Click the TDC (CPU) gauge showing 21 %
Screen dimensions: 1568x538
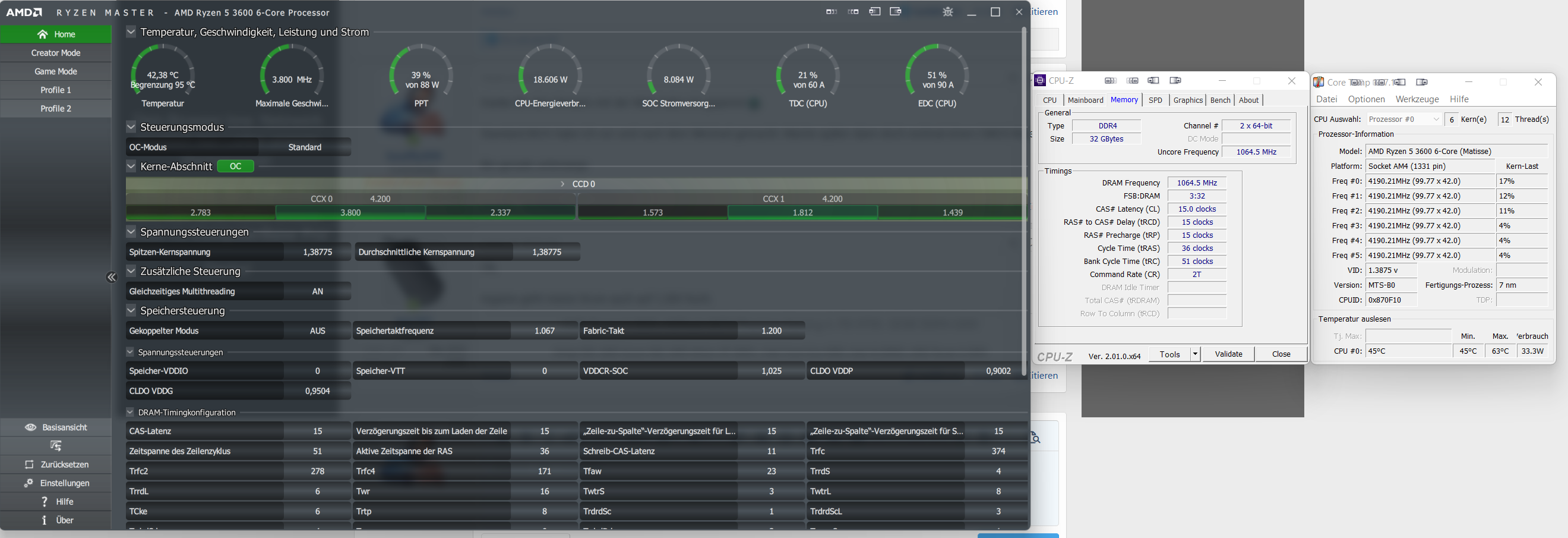(x=808, y=76)
